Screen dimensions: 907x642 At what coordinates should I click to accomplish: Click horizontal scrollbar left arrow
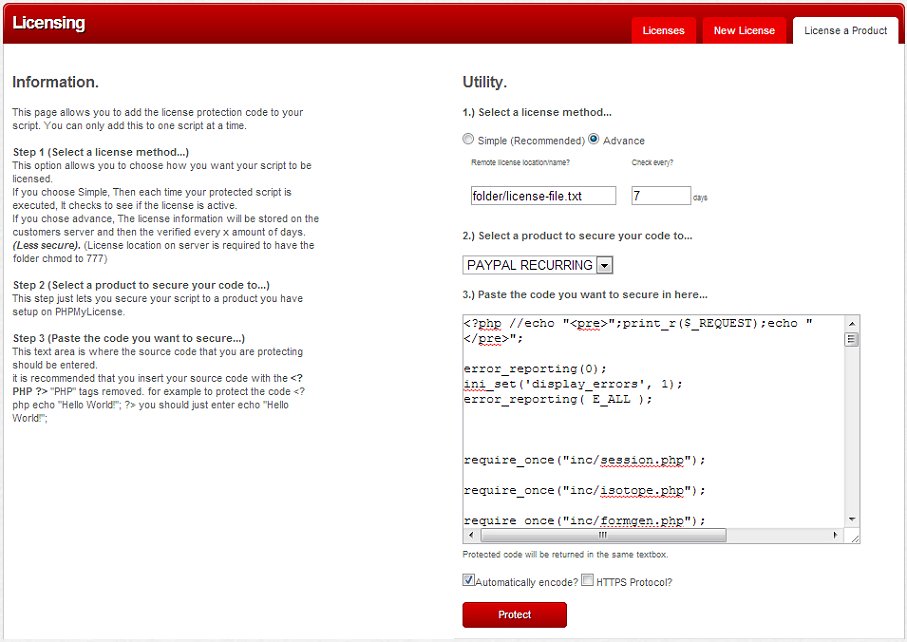[471, 536]
